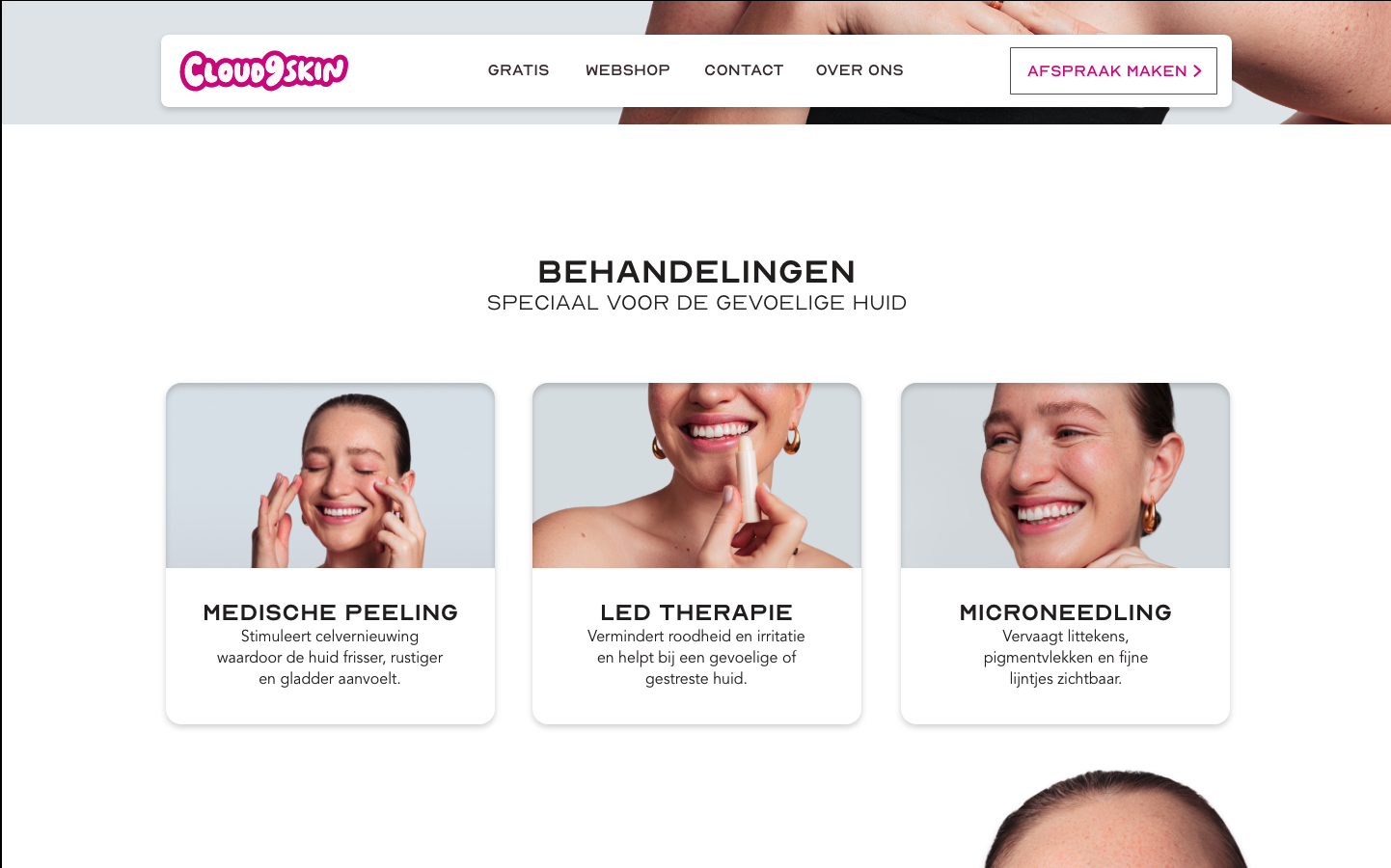Click the arrow chevron in AFSPRAAK MAKEN
Viewport: 1391px width, 868px height.
pos(1197,71)
